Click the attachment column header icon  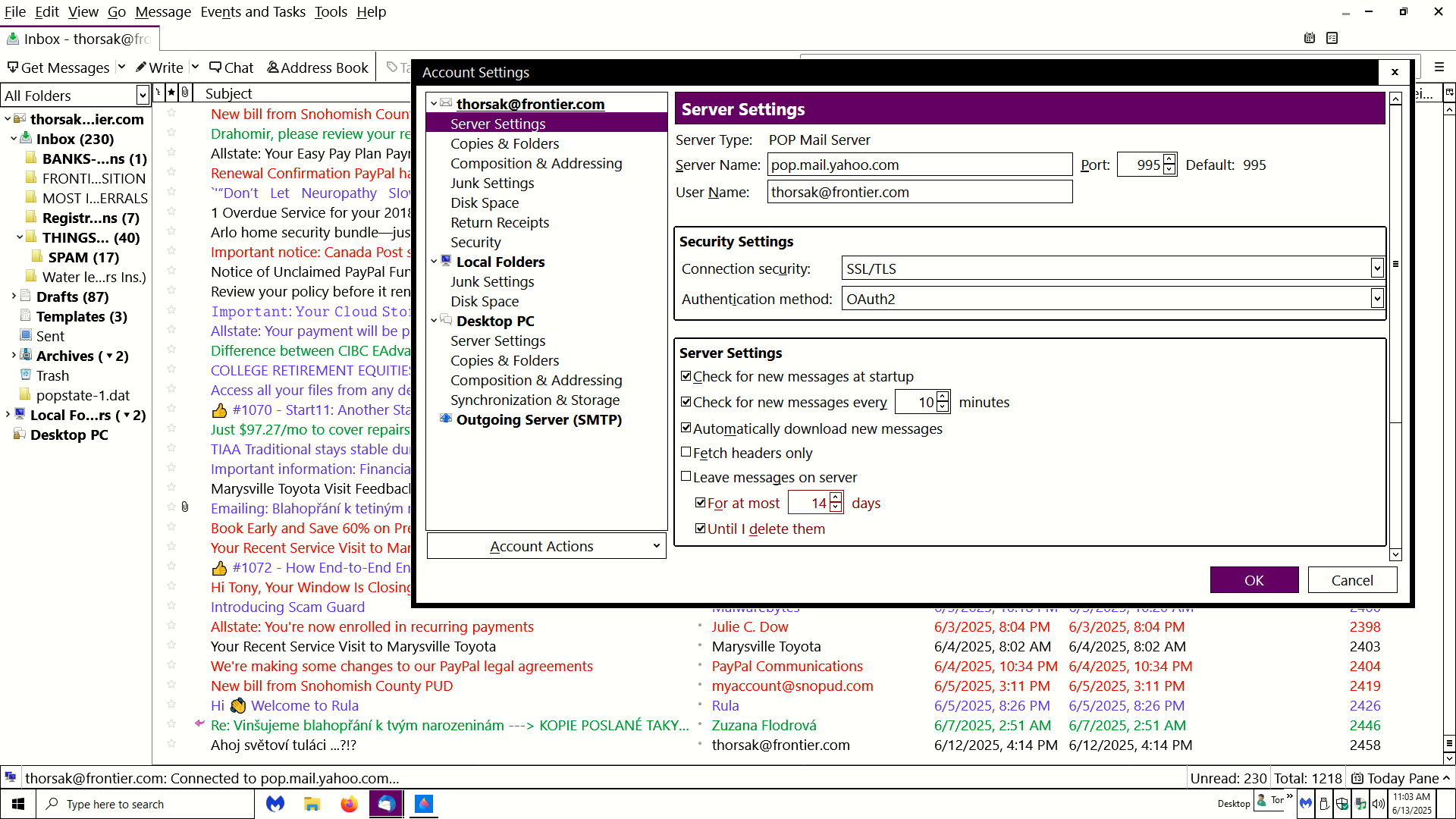pos(185,93)
